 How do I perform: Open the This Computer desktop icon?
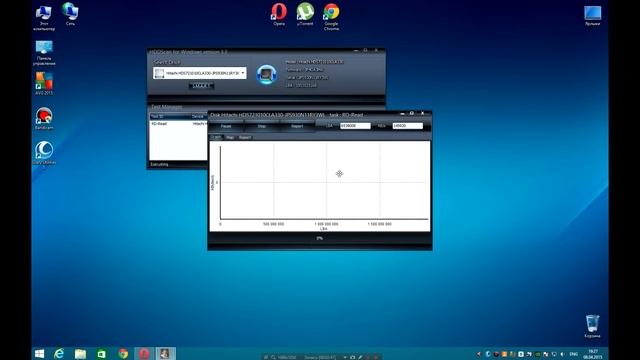(44, 18)
